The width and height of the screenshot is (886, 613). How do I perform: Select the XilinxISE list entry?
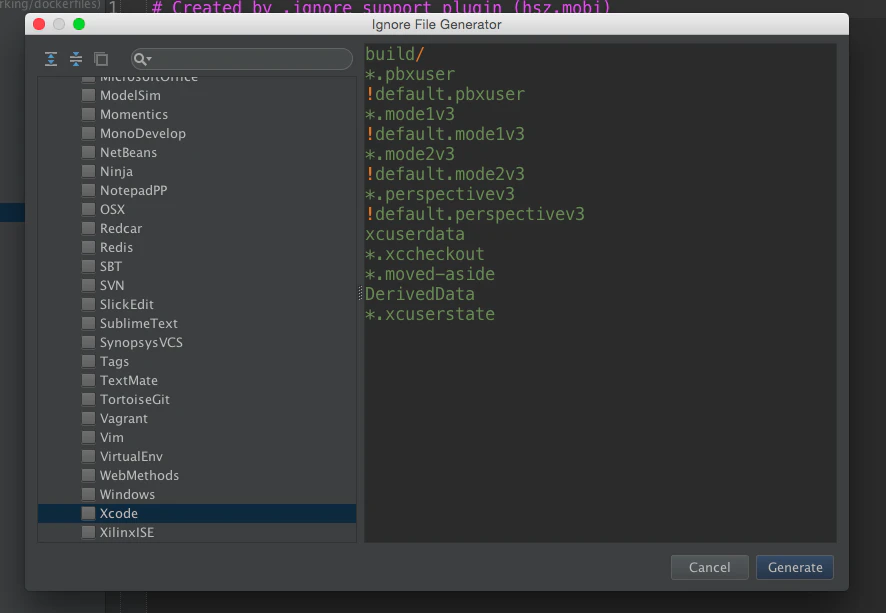click(197, 532)
